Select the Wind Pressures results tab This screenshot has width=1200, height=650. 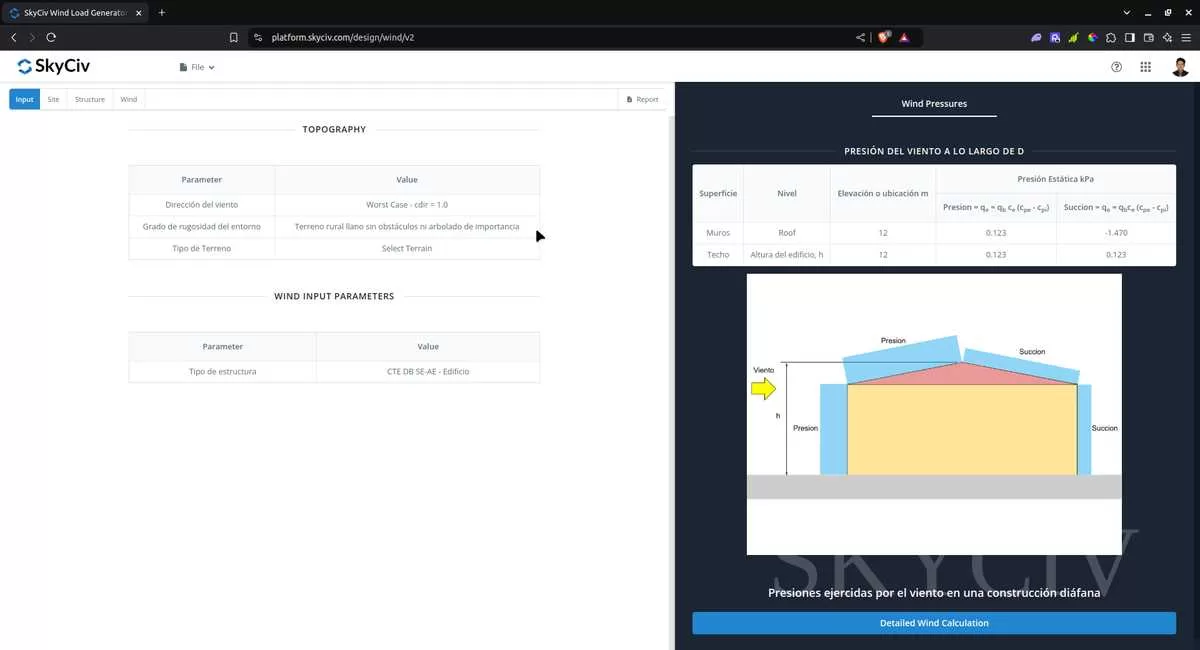tap(934, 103)
